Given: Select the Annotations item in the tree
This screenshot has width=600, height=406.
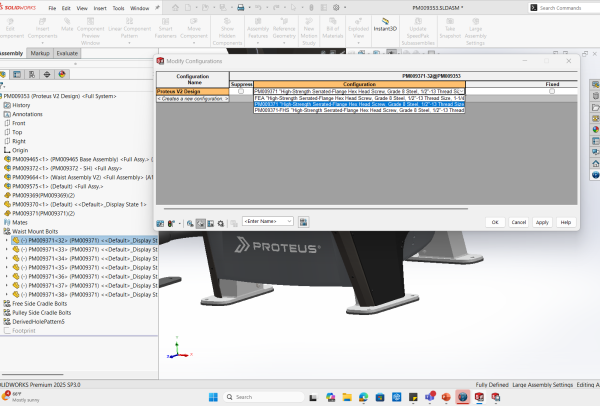Looking at the screenshot, I should click(x=27, y=114).
